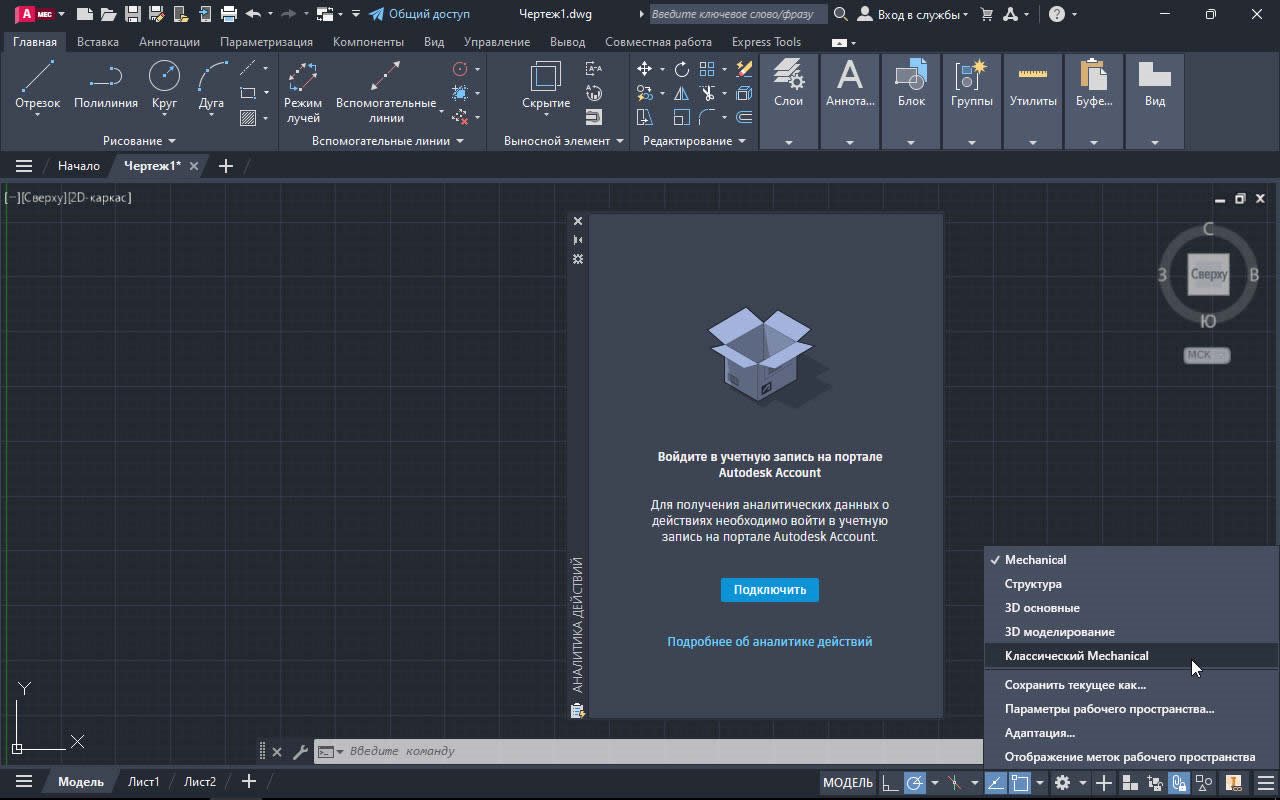The height and width of the screenshot is (800, 1280).
Task: Choose the hatch pattern tool in Рисование
Action: coord(248,118)
